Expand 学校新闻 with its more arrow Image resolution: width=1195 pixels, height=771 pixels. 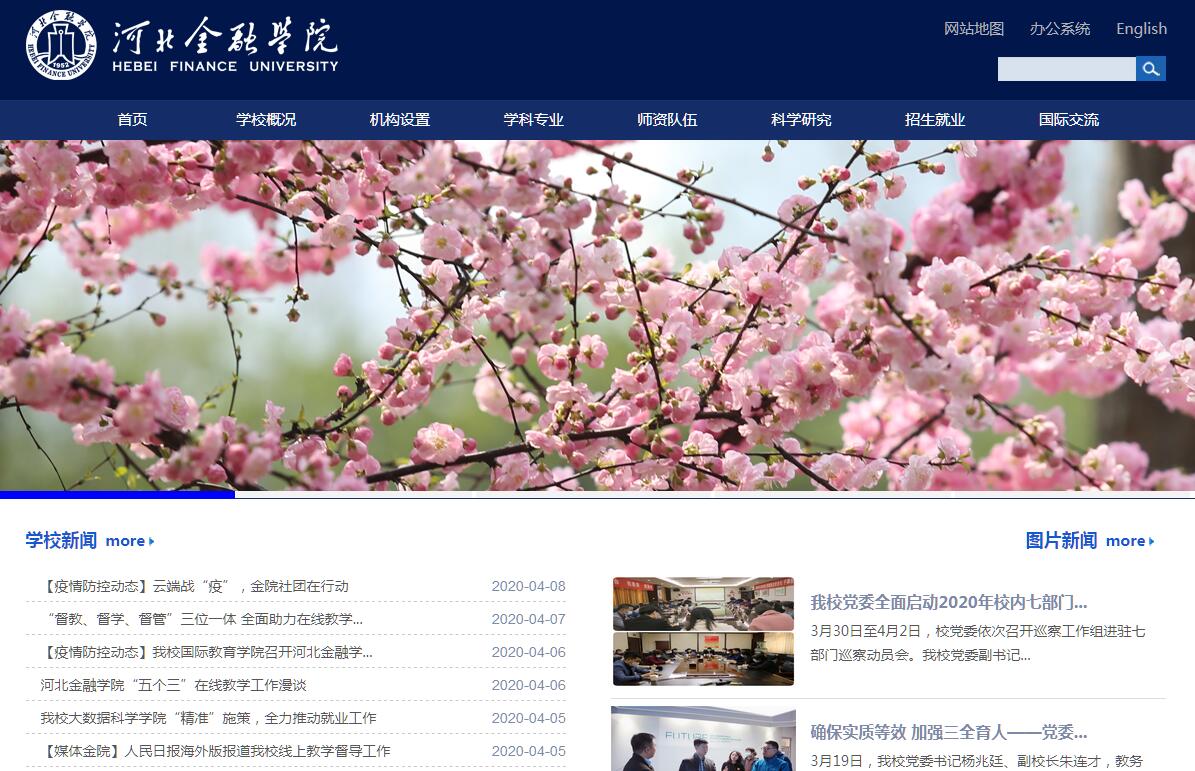(130, 541)
